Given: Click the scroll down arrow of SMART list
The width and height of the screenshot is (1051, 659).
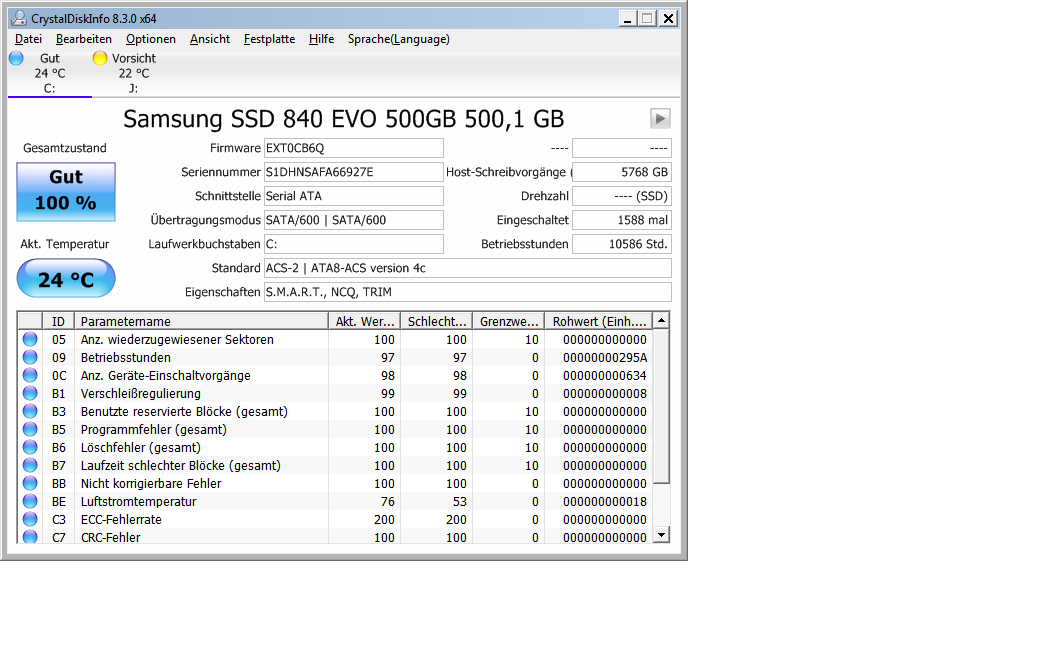Looking at the screenshot, I should 661,534.
